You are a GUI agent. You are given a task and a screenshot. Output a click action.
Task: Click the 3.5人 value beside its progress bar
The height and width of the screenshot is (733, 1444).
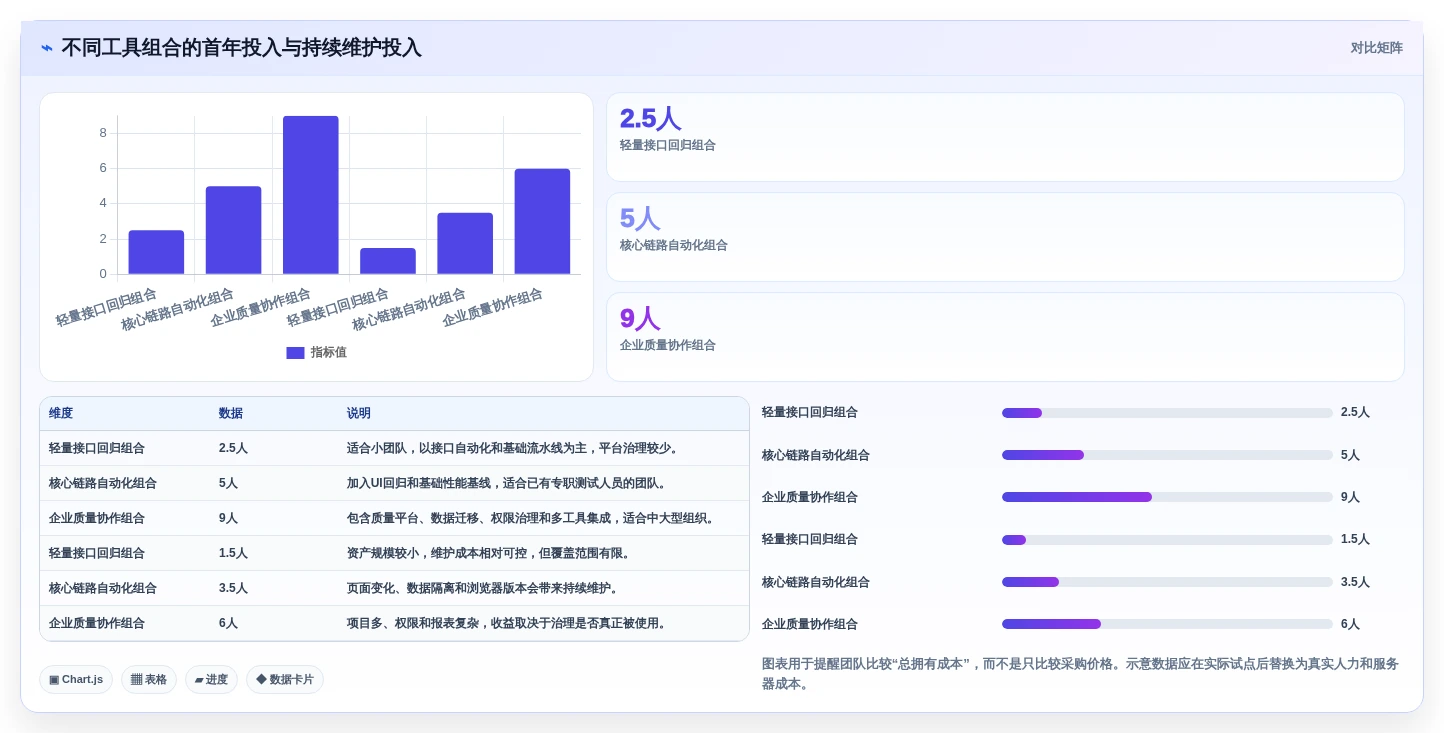[1355, 582]
